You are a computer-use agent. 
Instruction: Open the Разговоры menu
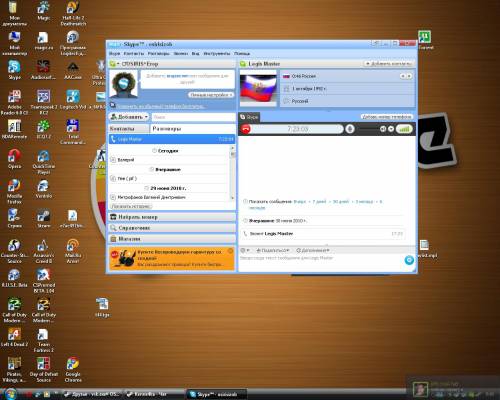point(159,53)
